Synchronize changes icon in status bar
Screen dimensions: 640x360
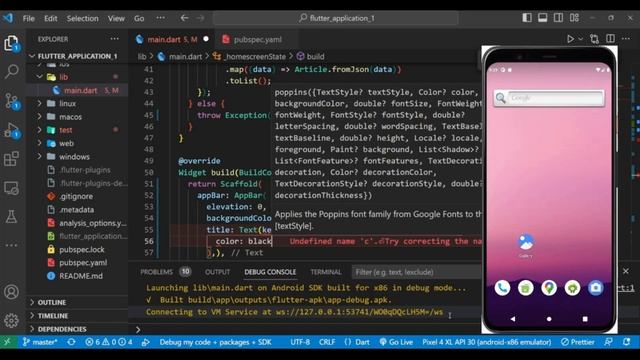[71, 342]
